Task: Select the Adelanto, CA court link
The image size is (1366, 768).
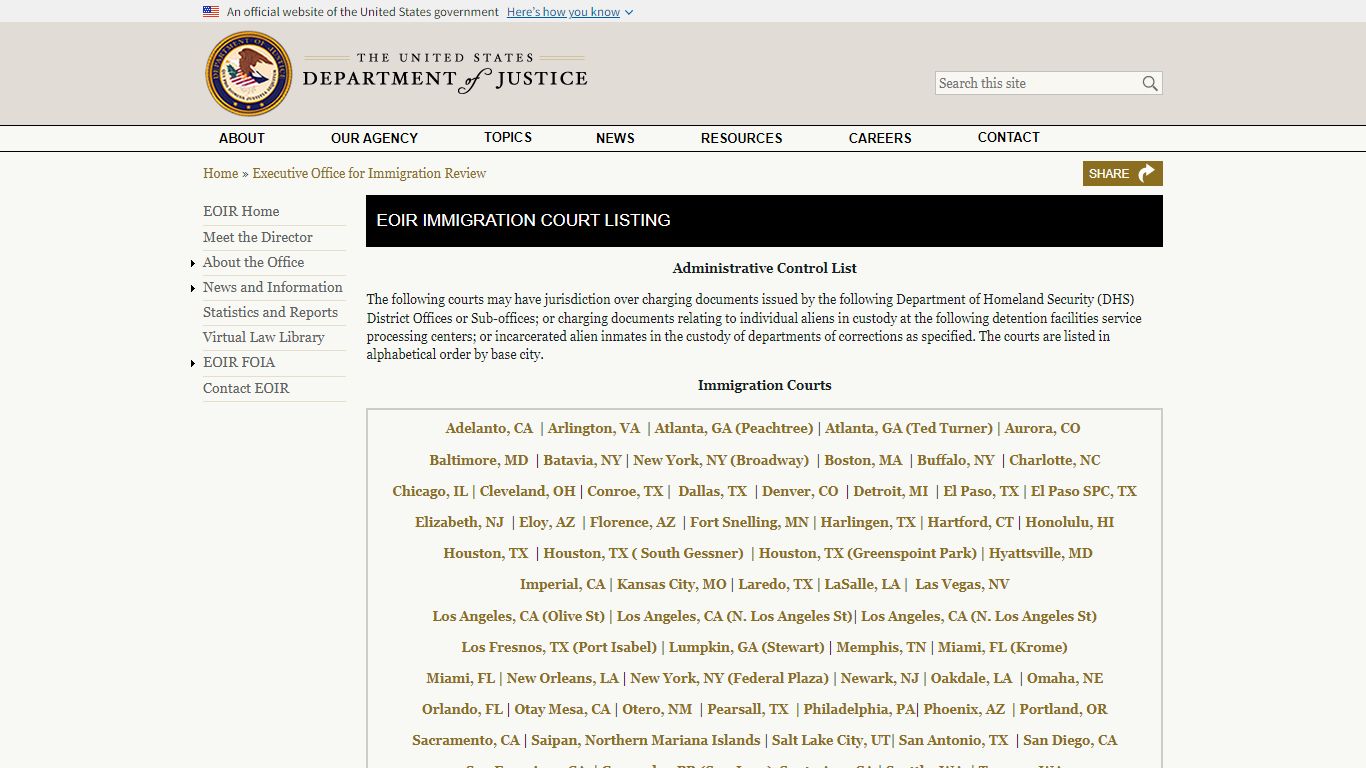Action: [489, 428]
